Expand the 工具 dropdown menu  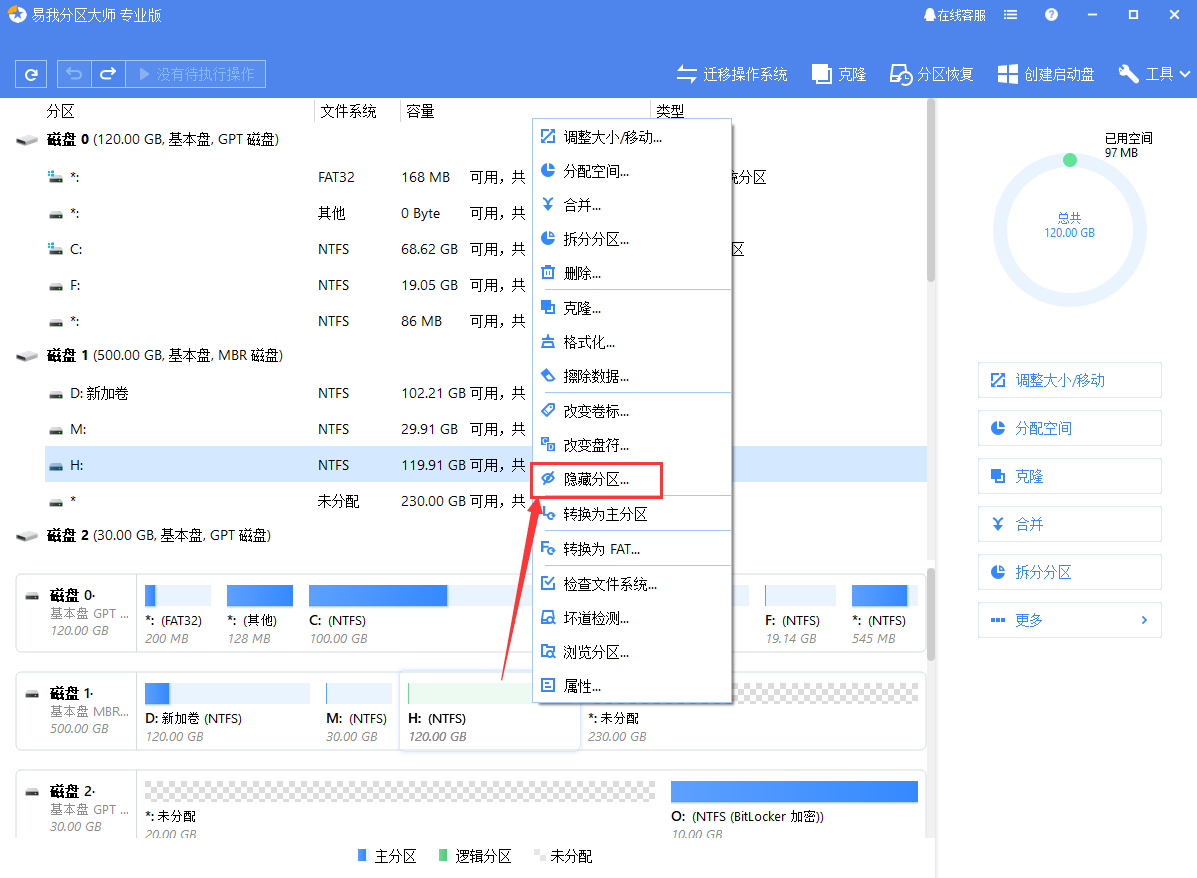tap(1154, 74)
